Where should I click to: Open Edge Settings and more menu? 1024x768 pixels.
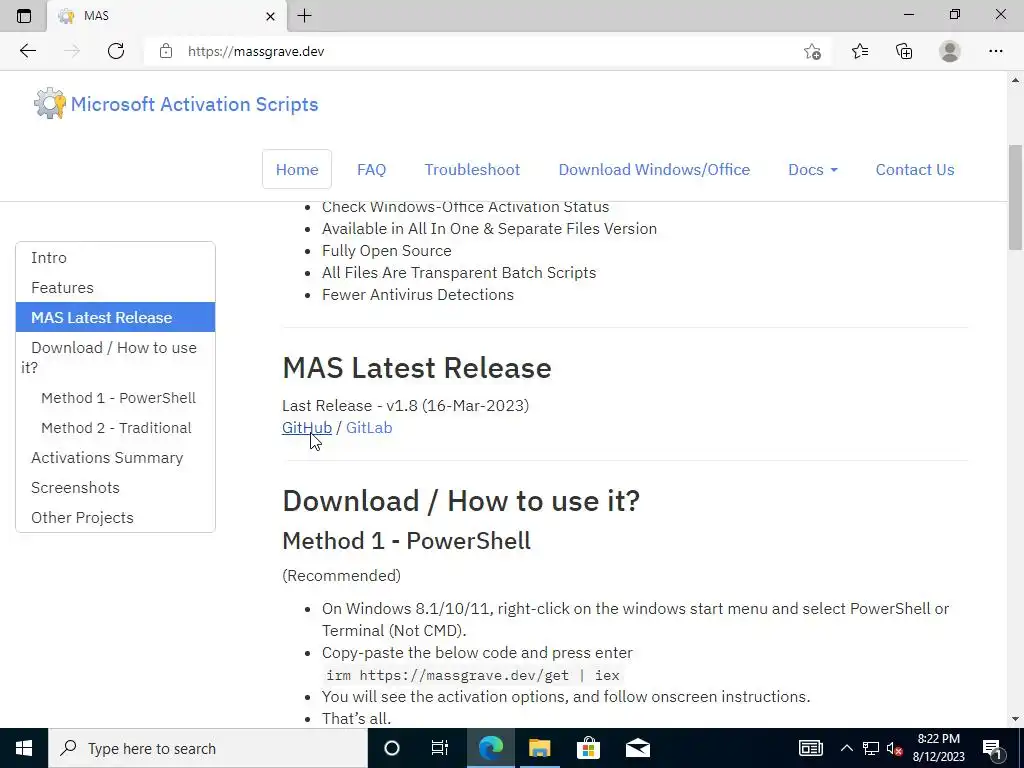click(995, 51)
